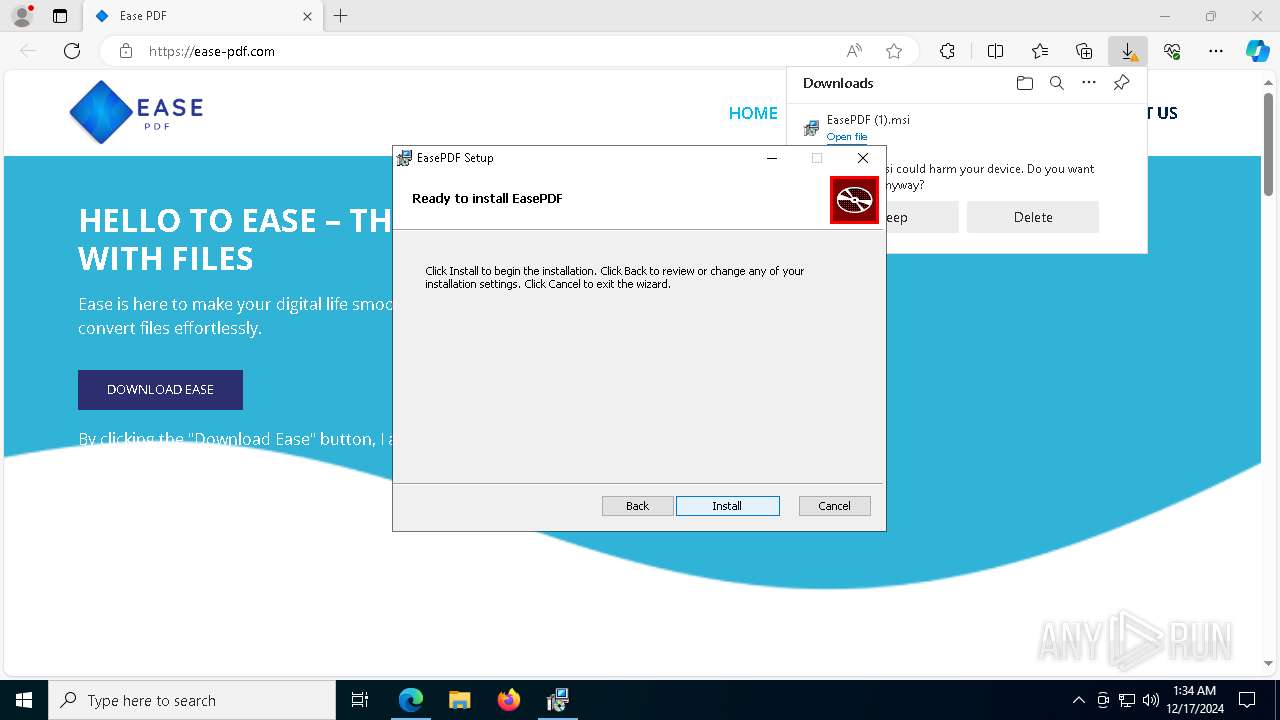Click the browser Back arrow
This screenshot has height=720, width=1280.
pyautogui.click(x=28, y=51)
